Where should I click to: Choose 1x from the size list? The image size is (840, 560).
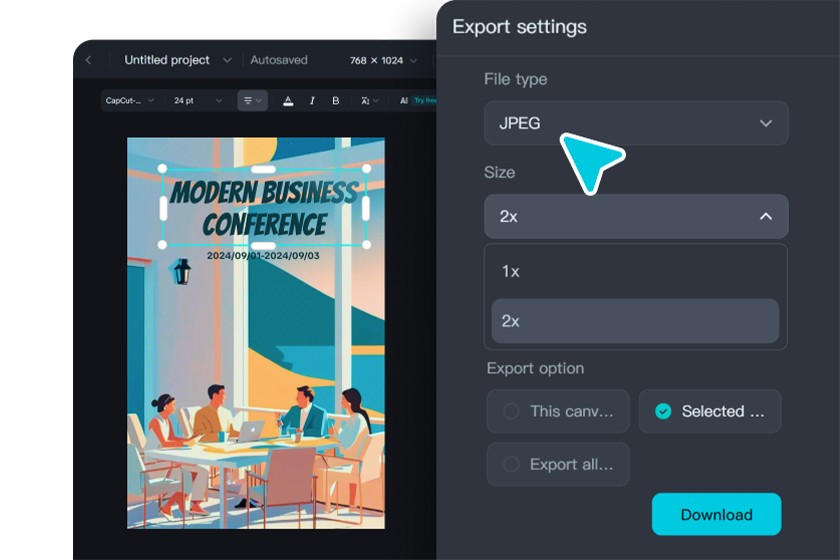[x=635, y=271]
